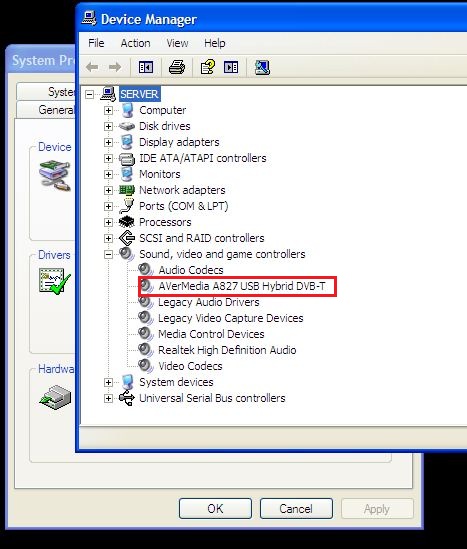The height and width of the screenshot is (549, 467).
Task: Expand the Ports (COM & LPT) node
Action: [108, 206]
